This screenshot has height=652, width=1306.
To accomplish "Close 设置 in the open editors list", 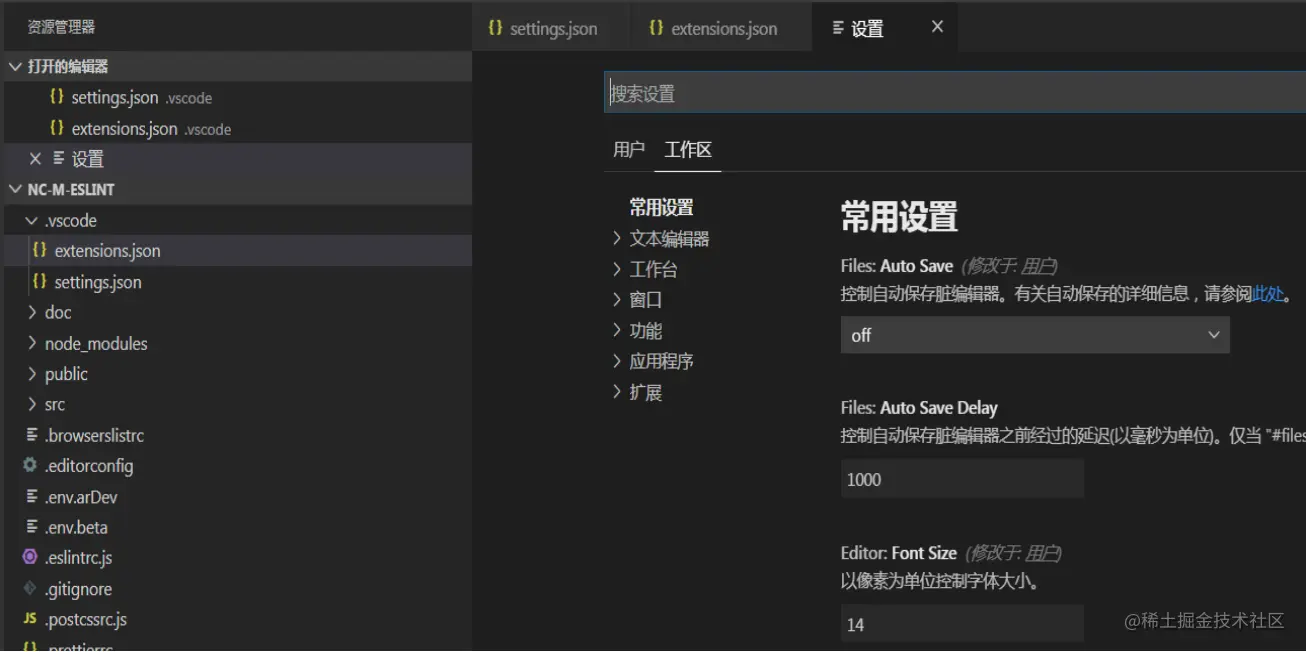I will click(35, 159).
